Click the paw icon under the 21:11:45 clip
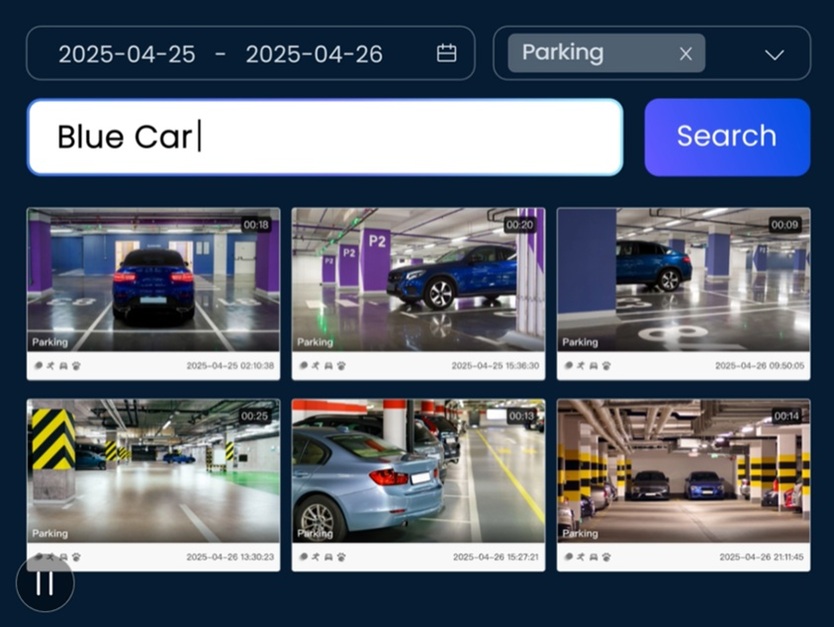 (606, 557)
